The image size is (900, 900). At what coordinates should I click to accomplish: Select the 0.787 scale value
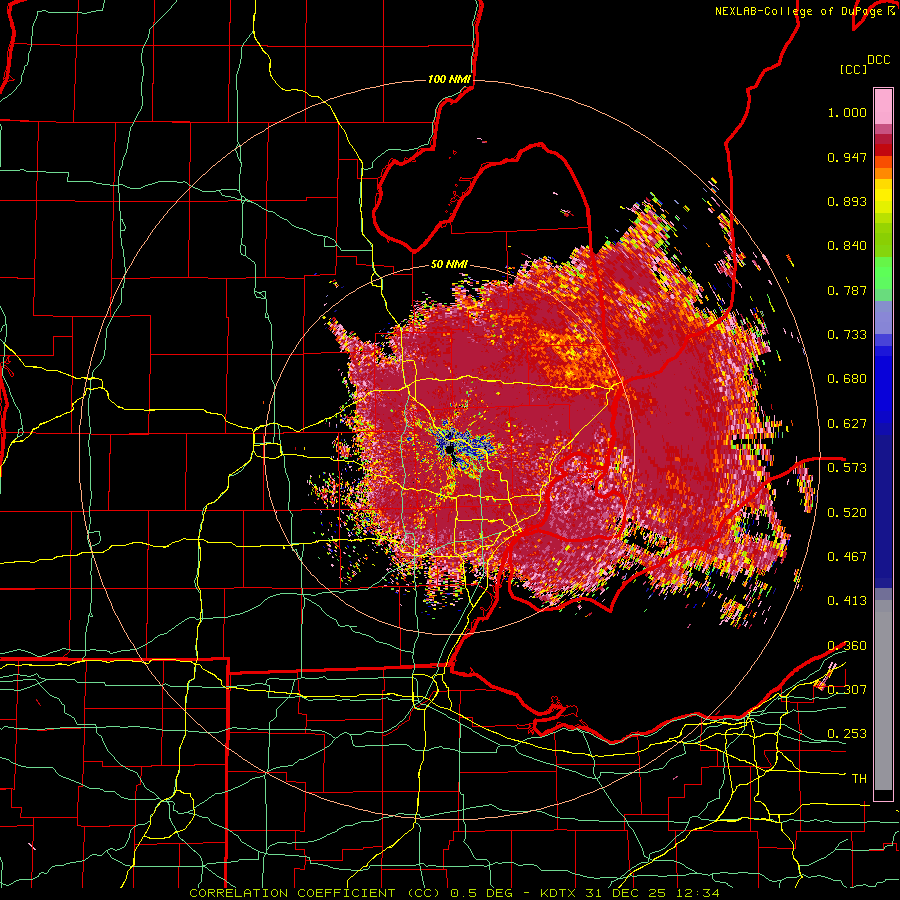point(847,290)
